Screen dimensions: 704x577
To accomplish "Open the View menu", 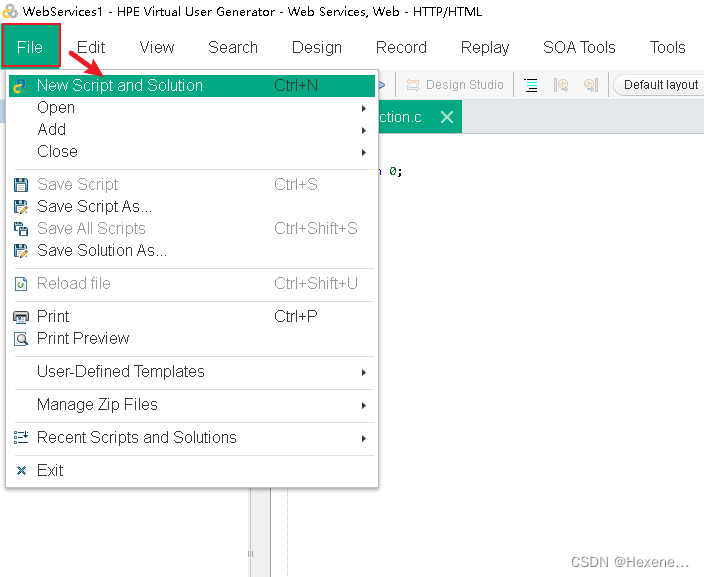I will tap(157, 47).
